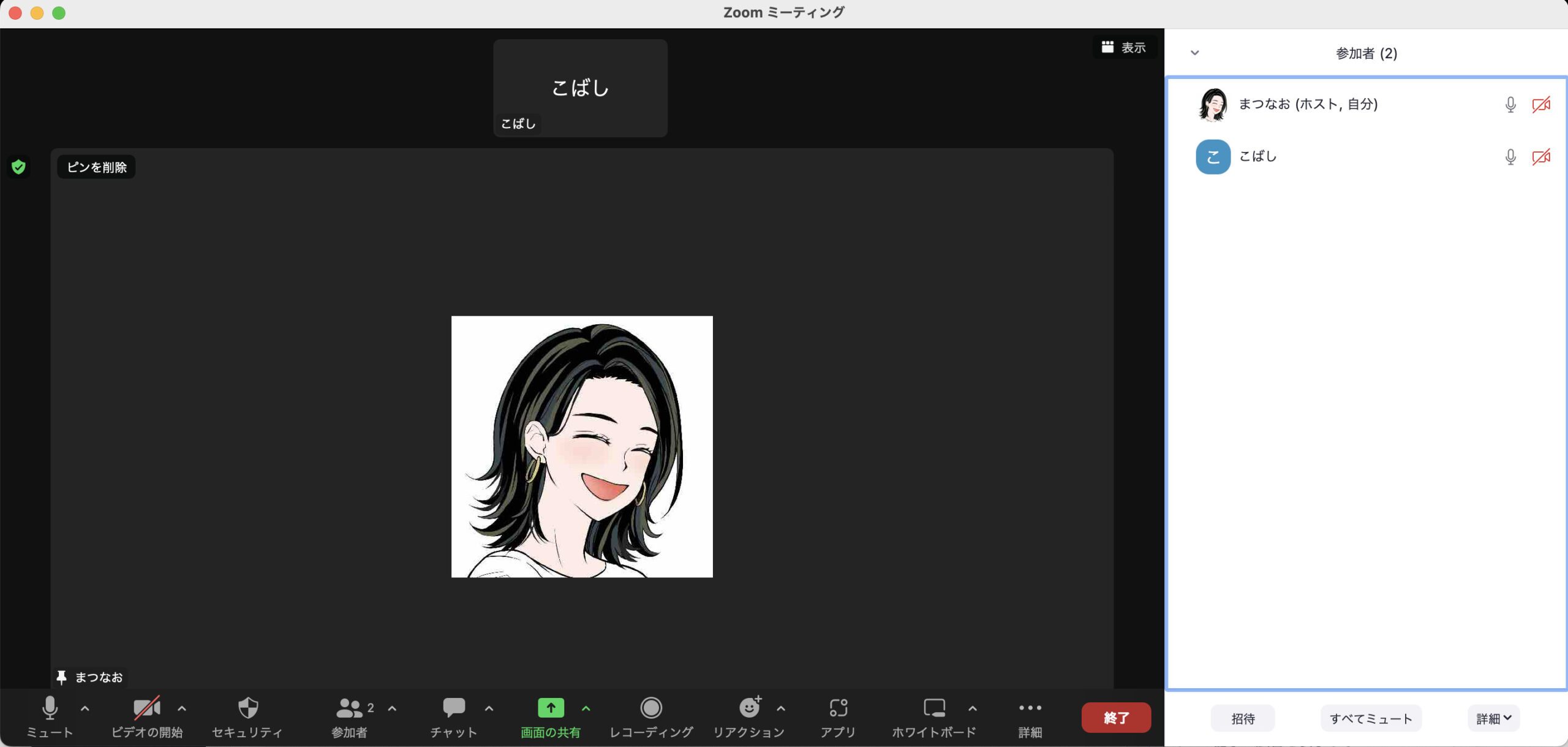Start Recording with the circle icon
The image size is (1568, 747).
651,708
